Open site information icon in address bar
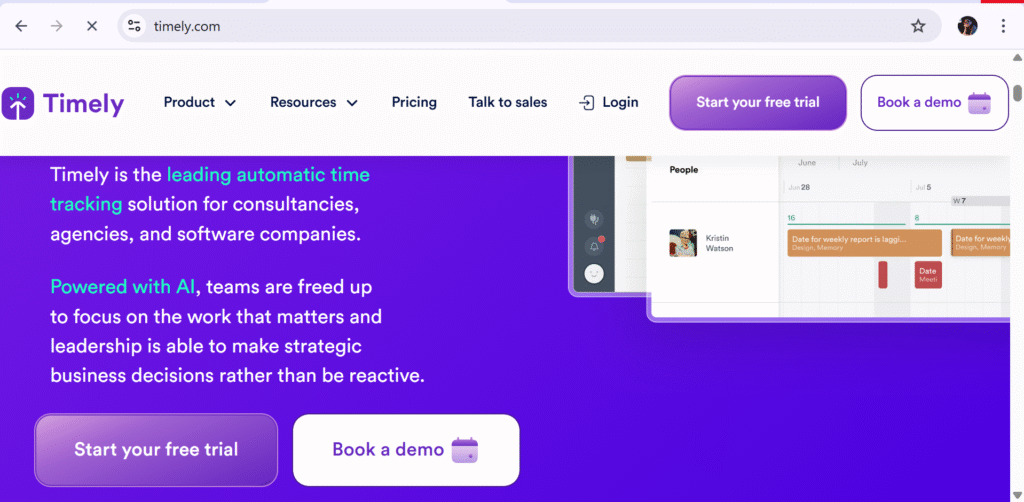Screen dimensions: 1024x502 135,26
